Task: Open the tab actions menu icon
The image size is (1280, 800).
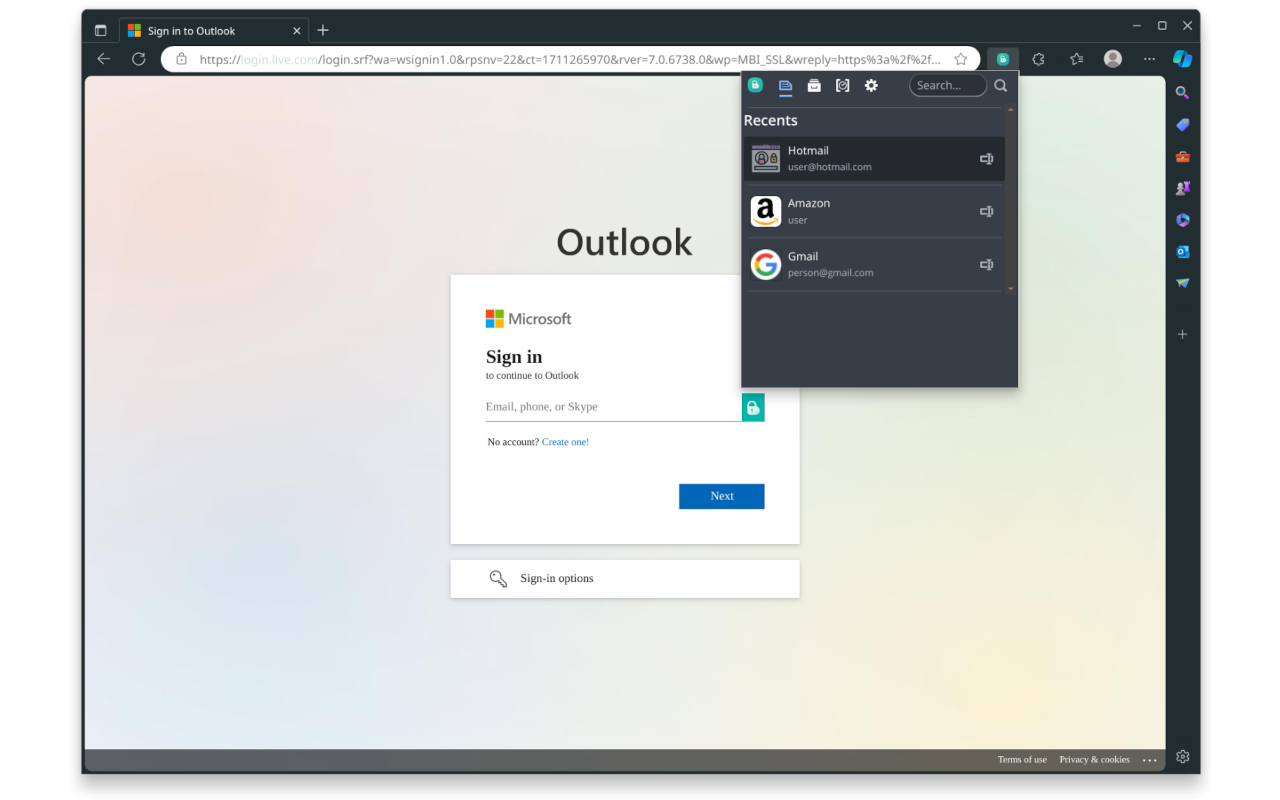Action: point(100,30)
